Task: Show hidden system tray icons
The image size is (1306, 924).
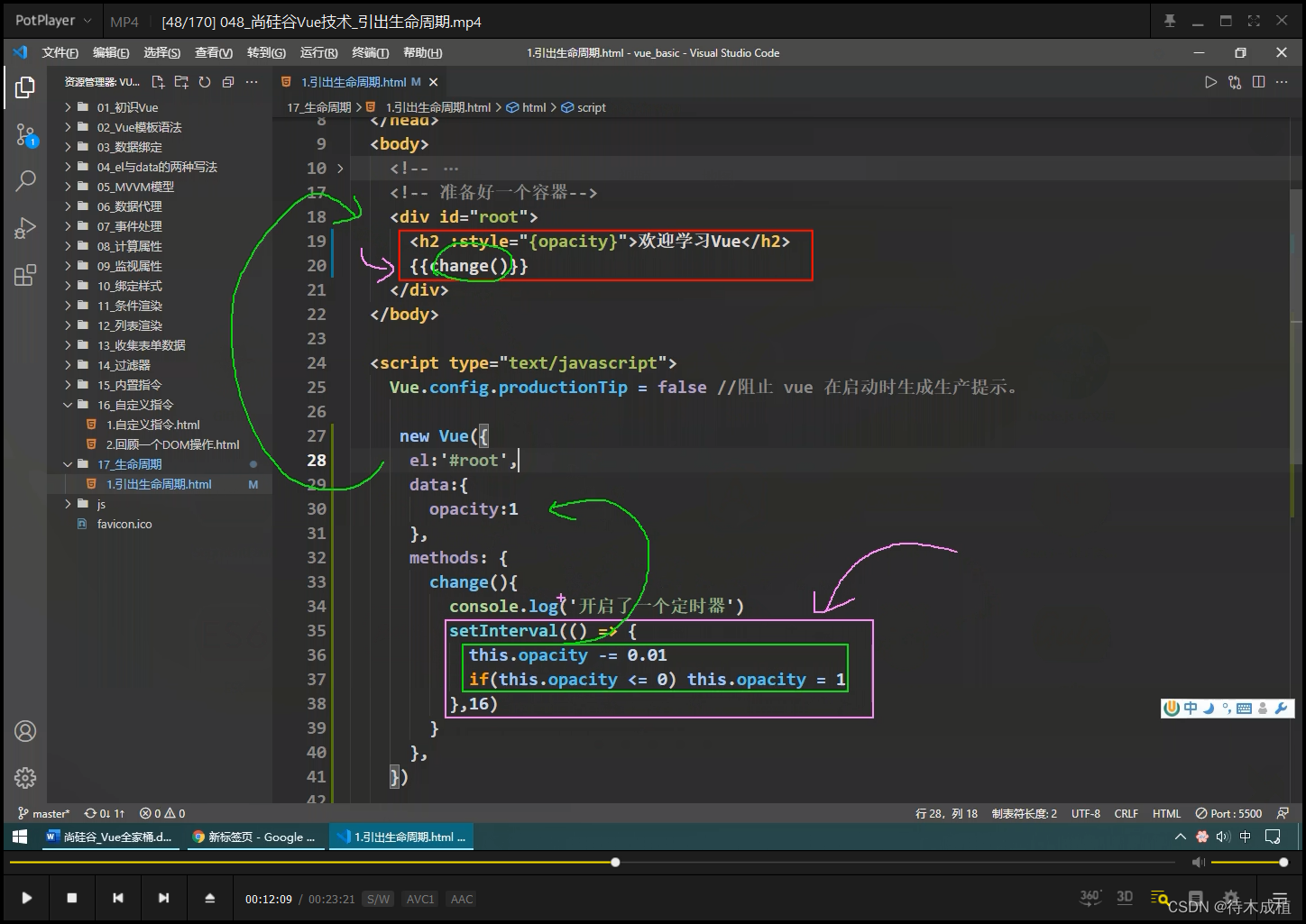Action: point(1180,837)
